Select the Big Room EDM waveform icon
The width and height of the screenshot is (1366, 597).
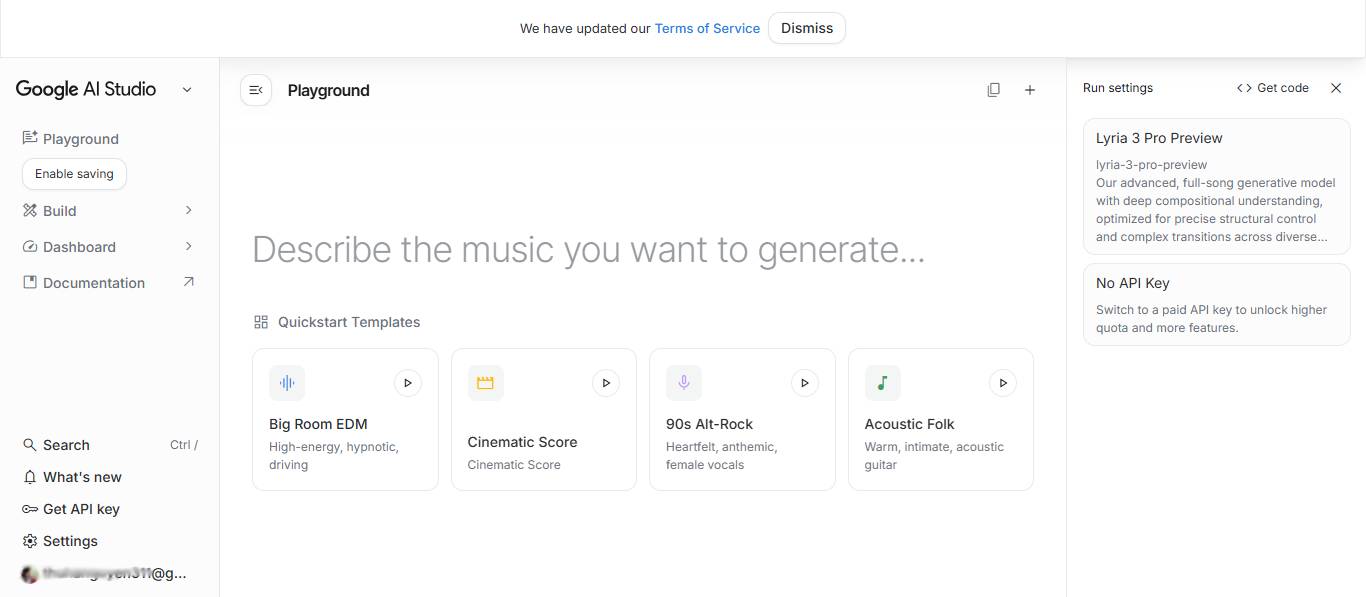point(287,382)
